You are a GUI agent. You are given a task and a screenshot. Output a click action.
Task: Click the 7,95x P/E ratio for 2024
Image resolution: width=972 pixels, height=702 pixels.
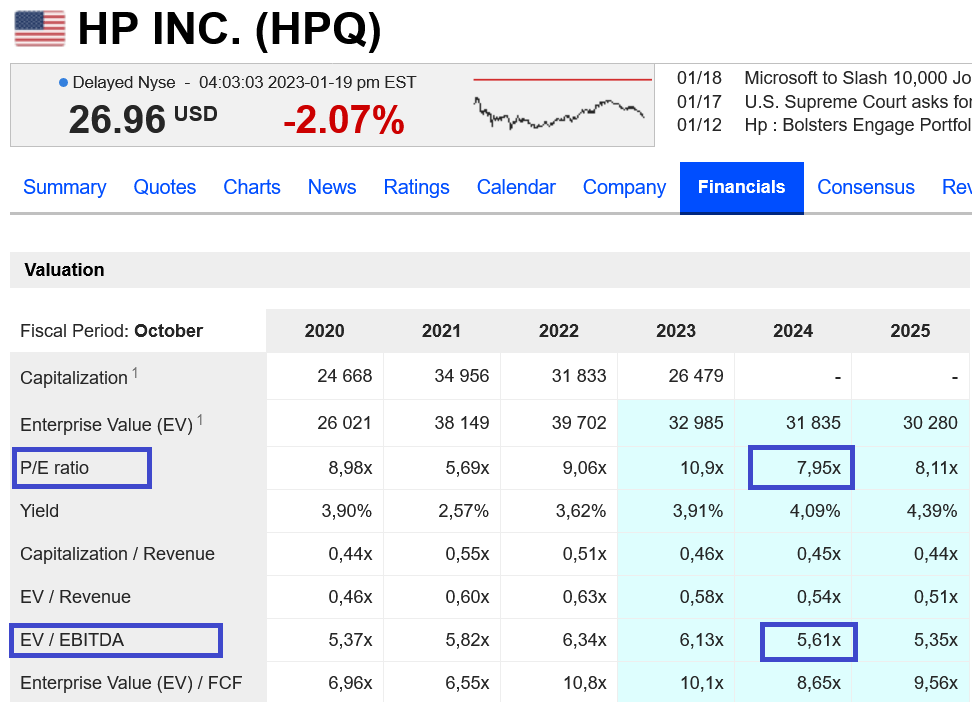point(819,468)
